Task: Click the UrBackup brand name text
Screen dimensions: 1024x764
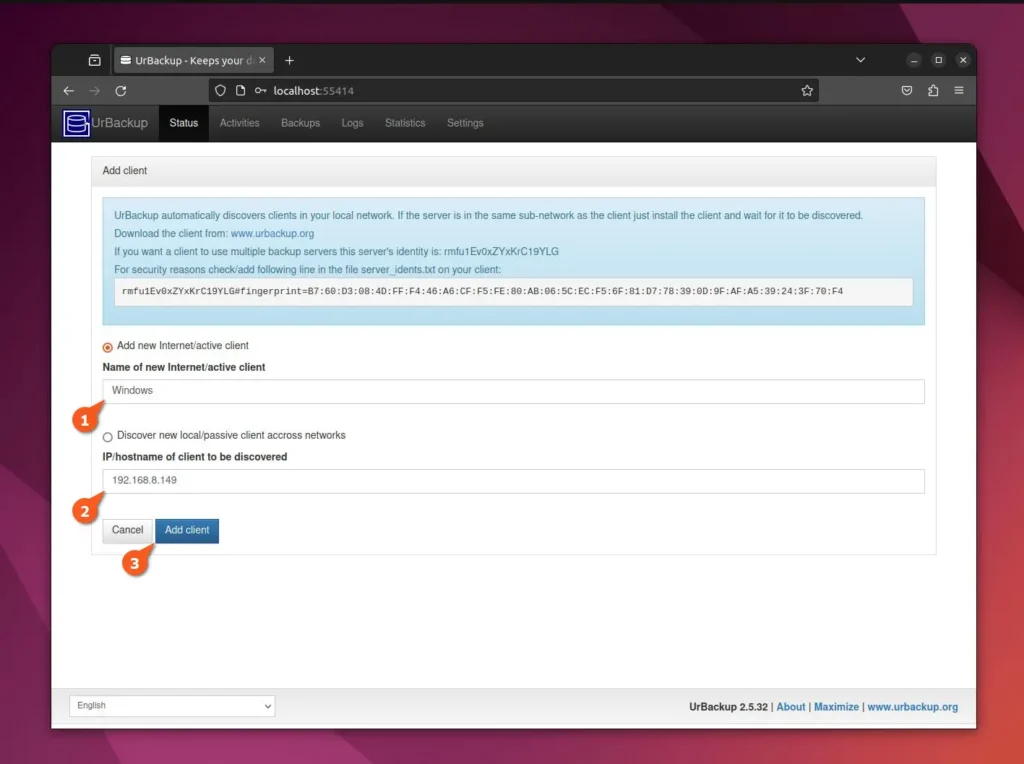Action: [x=120, y=123]
